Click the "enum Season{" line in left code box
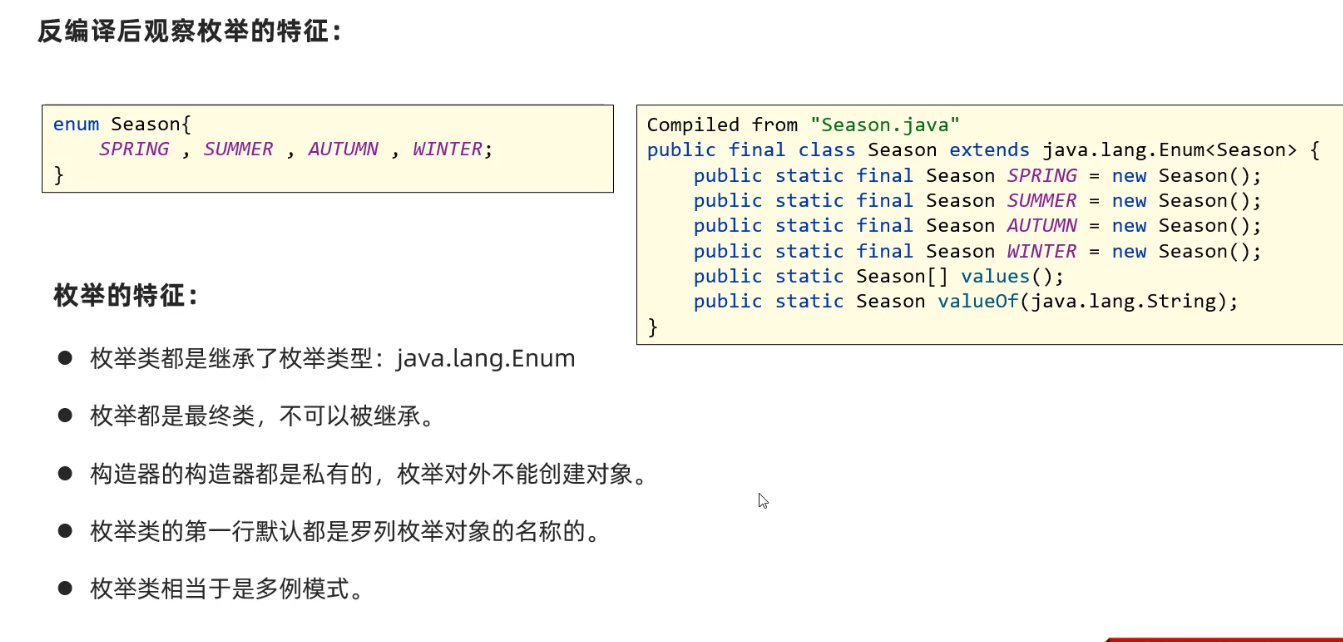The width and height of the screenshot is (1343, 642). 121,125
